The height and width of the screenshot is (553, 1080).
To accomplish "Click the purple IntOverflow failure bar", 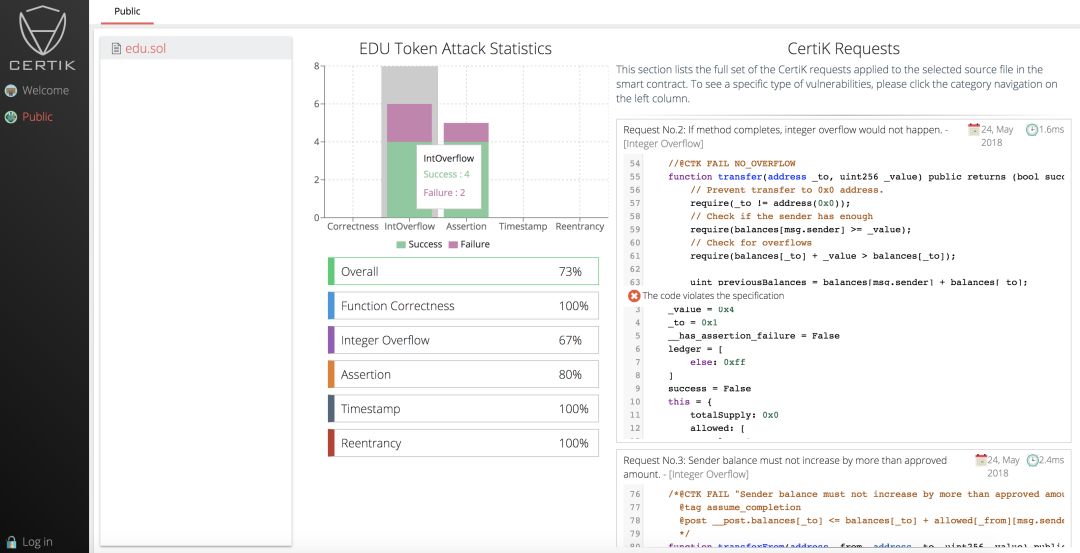I will click(408, 122).
